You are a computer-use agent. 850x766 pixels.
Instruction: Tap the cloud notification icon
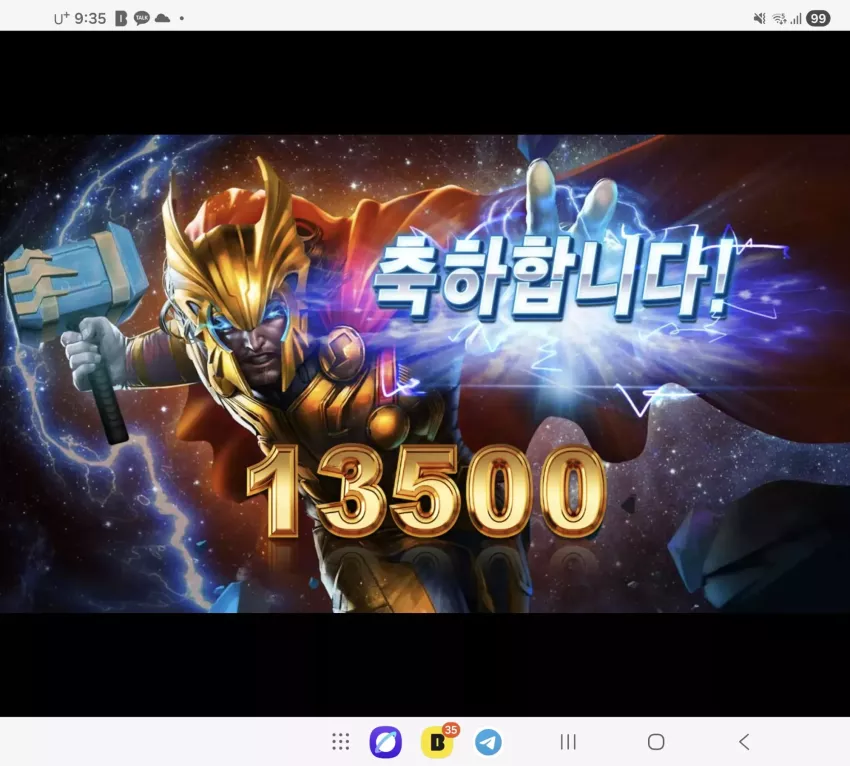click(162, 18)
